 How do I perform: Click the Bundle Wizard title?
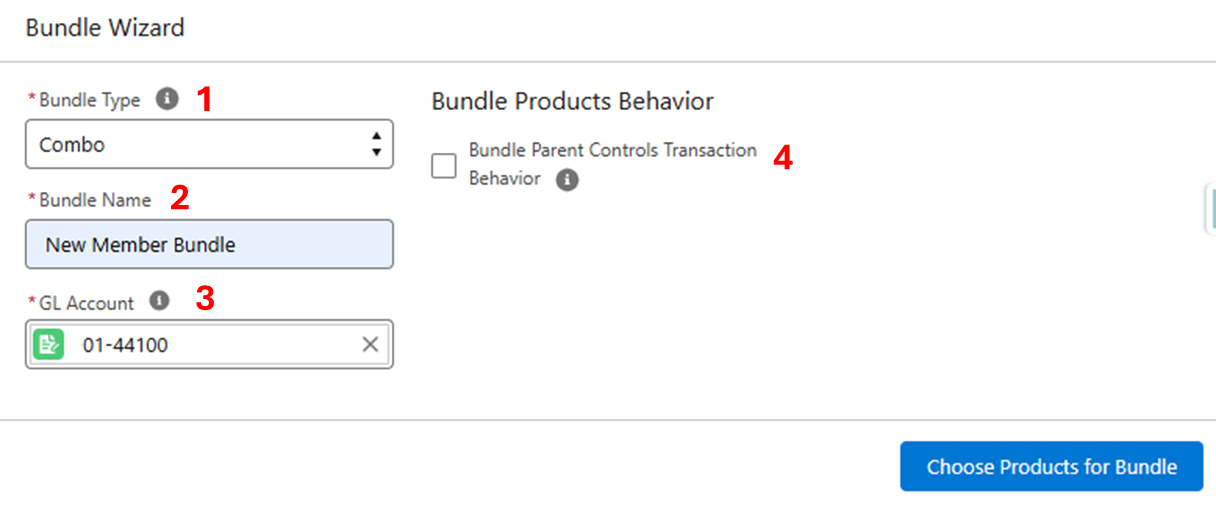pos(105,27)
